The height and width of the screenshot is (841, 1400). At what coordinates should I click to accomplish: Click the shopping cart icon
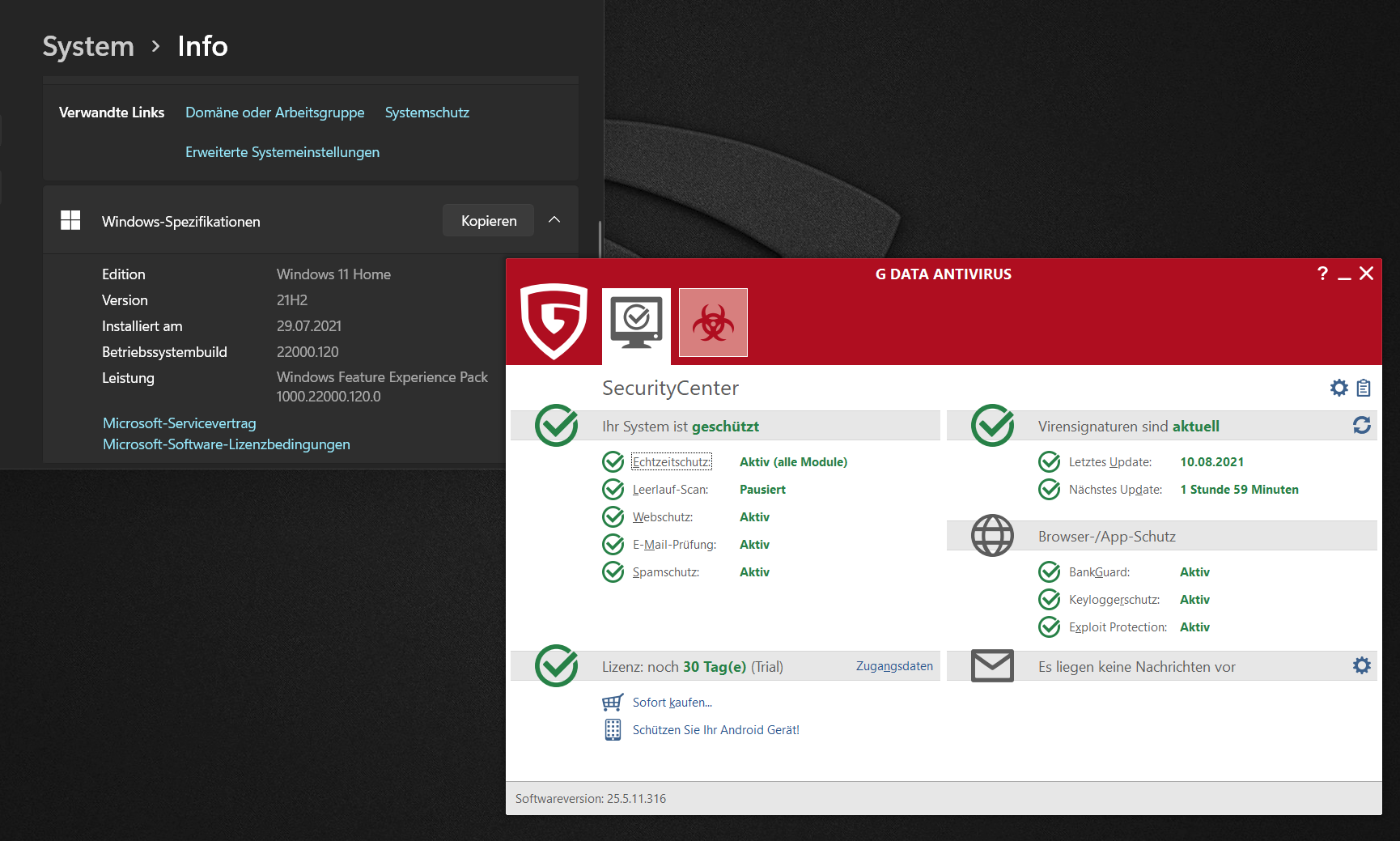pyautogui.click(x=613, y=702)
